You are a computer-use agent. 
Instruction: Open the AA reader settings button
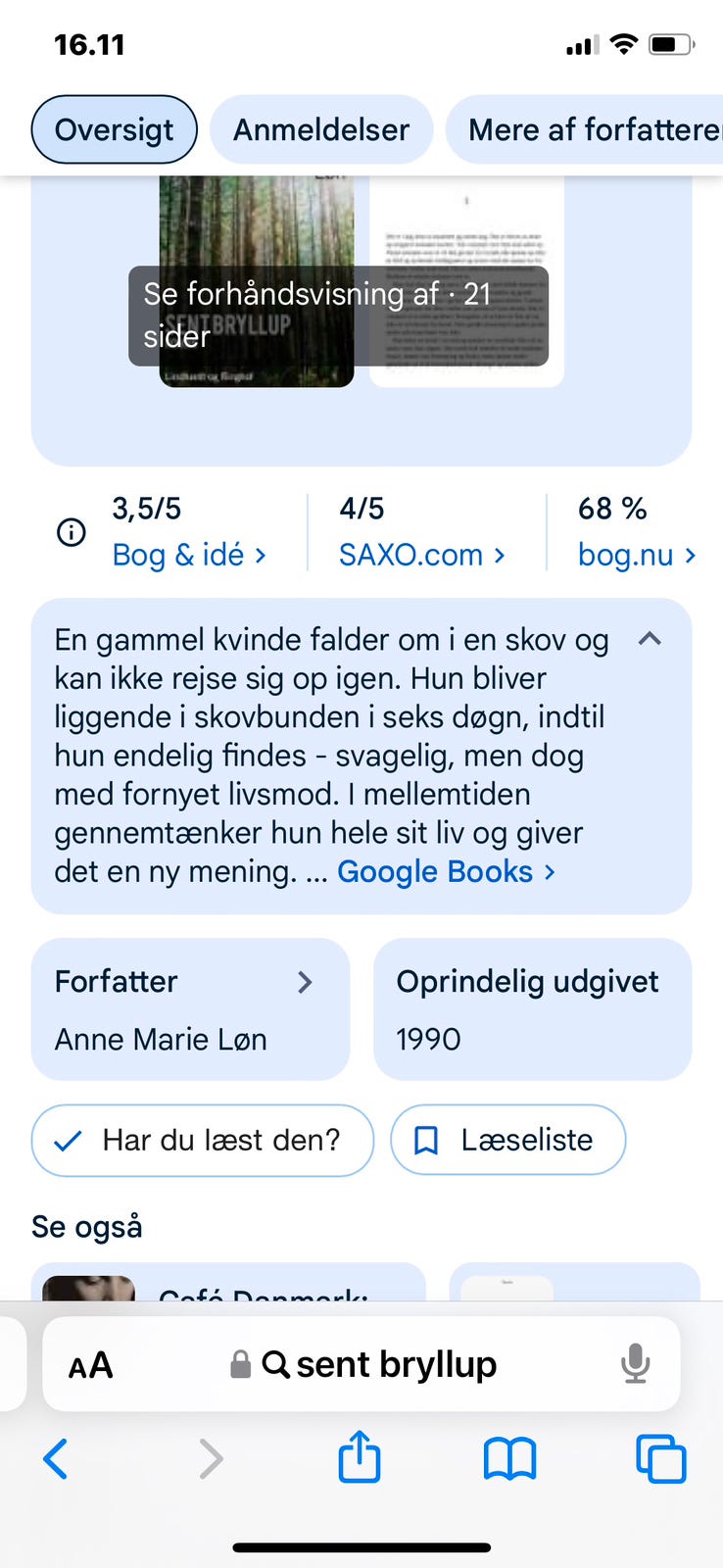(x=90, y=1364)
